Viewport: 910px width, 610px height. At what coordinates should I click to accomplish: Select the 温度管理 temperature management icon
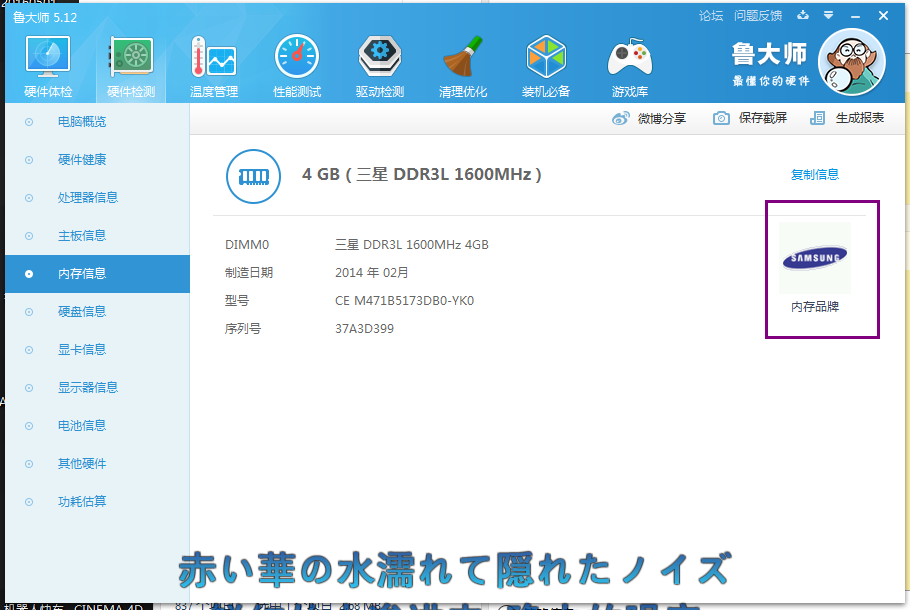[x=213, y=66]
